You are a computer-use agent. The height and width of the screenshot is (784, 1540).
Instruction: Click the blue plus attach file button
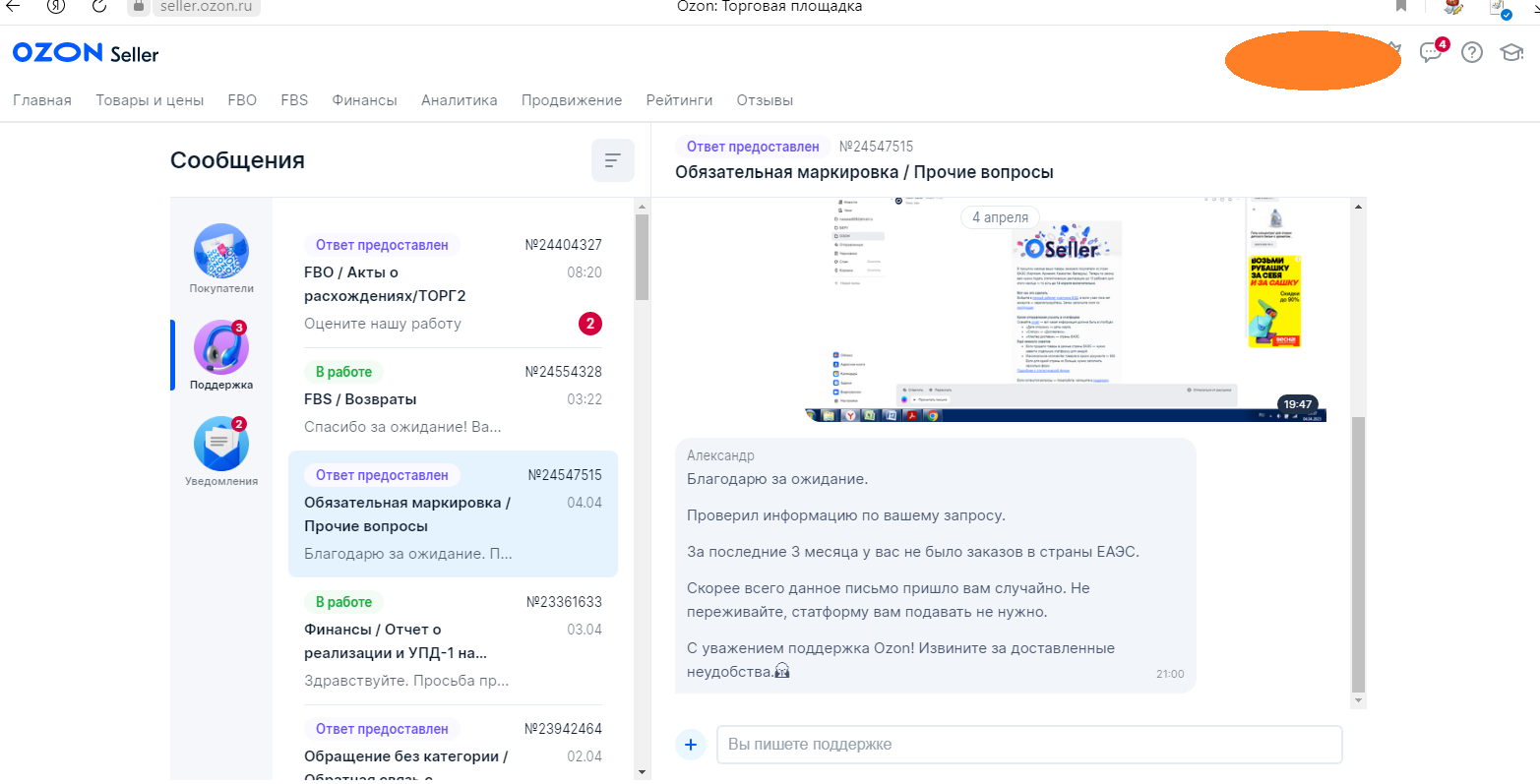point(691,745)
